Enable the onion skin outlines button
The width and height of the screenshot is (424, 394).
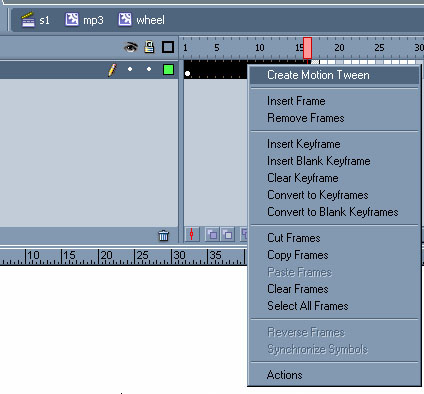click(228, 234)
